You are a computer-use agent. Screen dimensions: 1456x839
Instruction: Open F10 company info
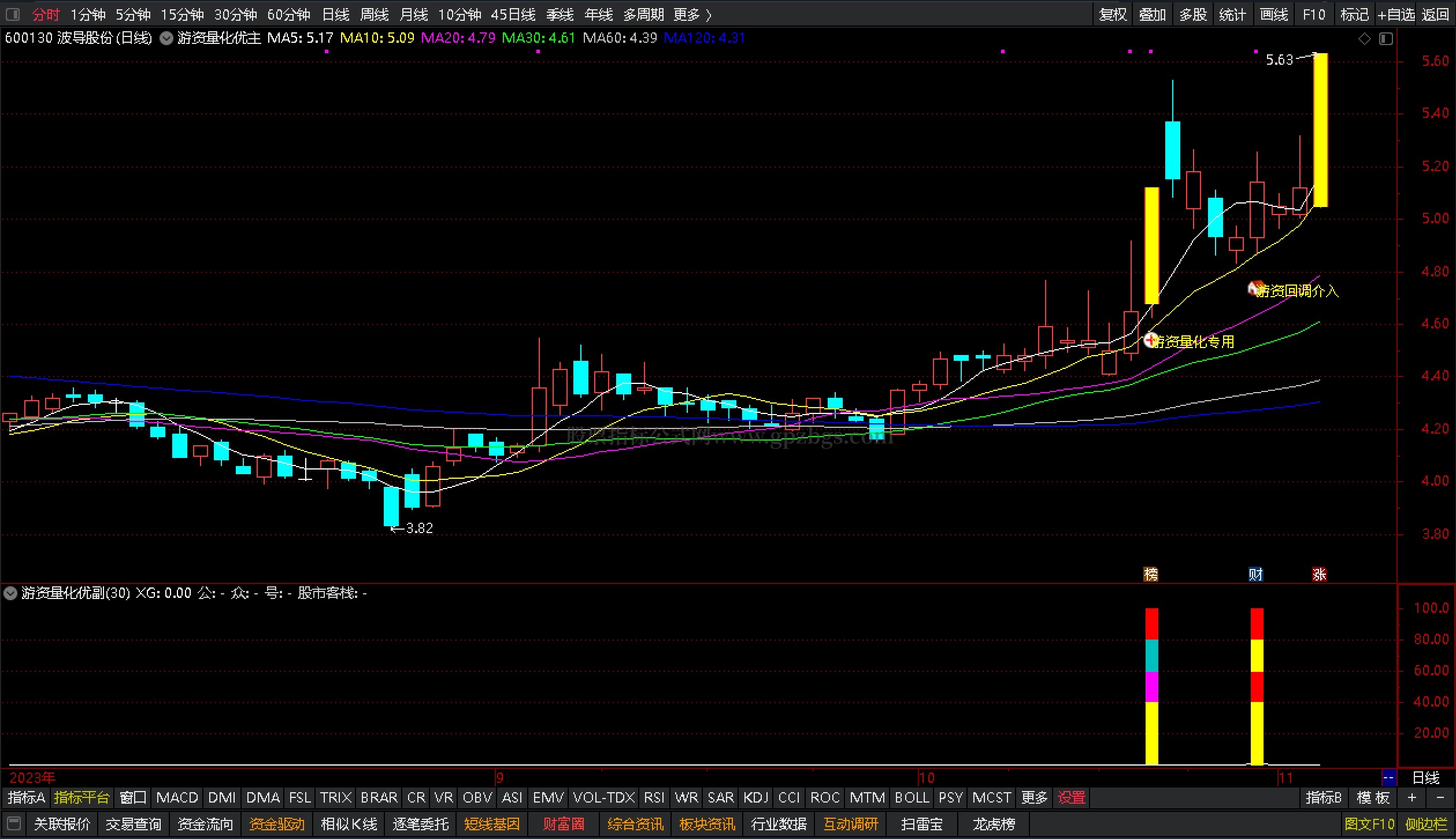coord(1314,14)
